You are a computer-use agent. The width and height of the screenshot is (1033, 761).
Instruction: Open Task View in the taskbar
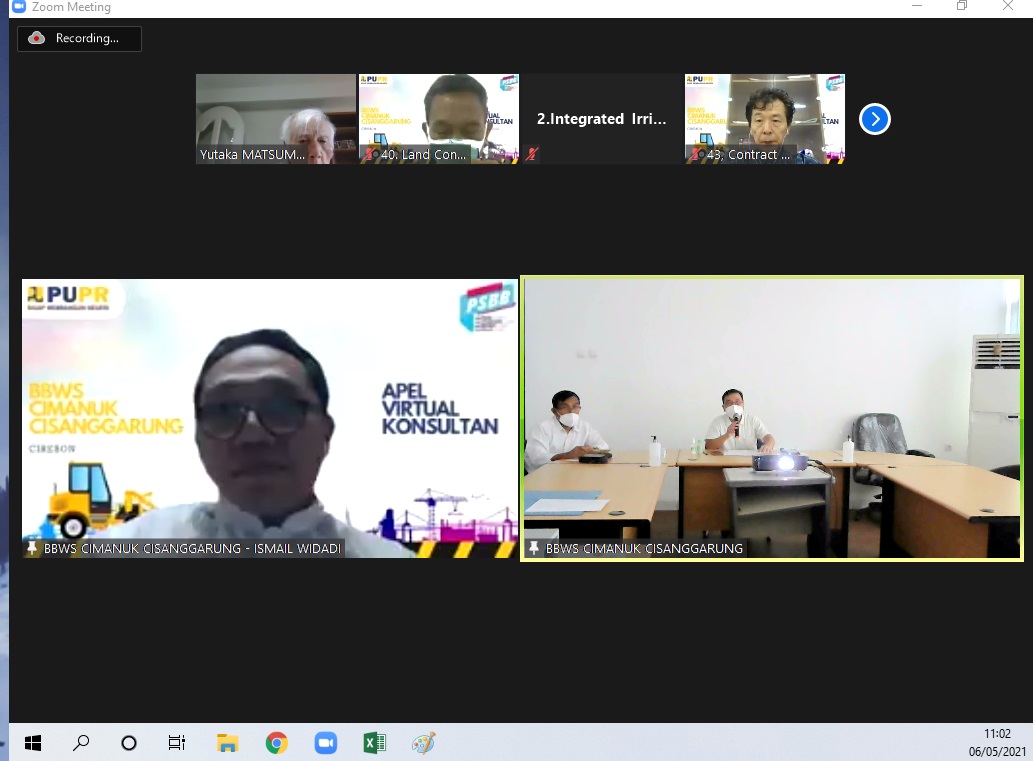click(x=177, y=743)
